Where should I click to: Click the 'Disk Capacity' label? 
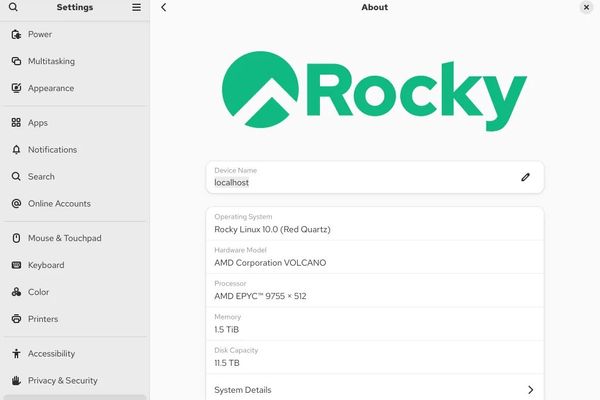tap(236, 350)
